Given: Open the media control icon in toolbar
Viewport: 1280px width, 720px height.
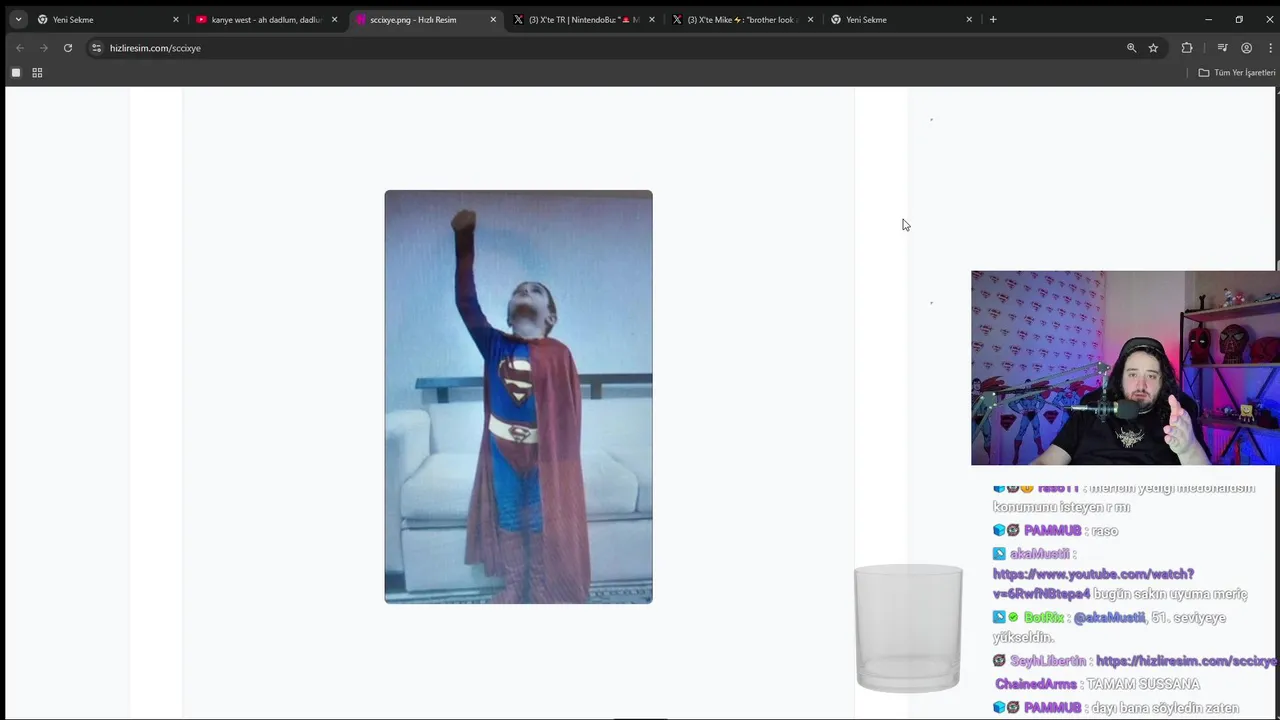Looking at the screenshot, I should tap(1222, 48).
